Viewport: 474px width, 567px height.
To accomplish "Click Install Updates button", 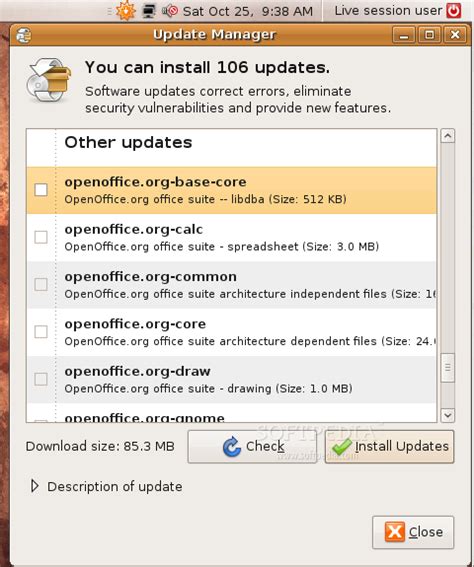I will (389, 447).
